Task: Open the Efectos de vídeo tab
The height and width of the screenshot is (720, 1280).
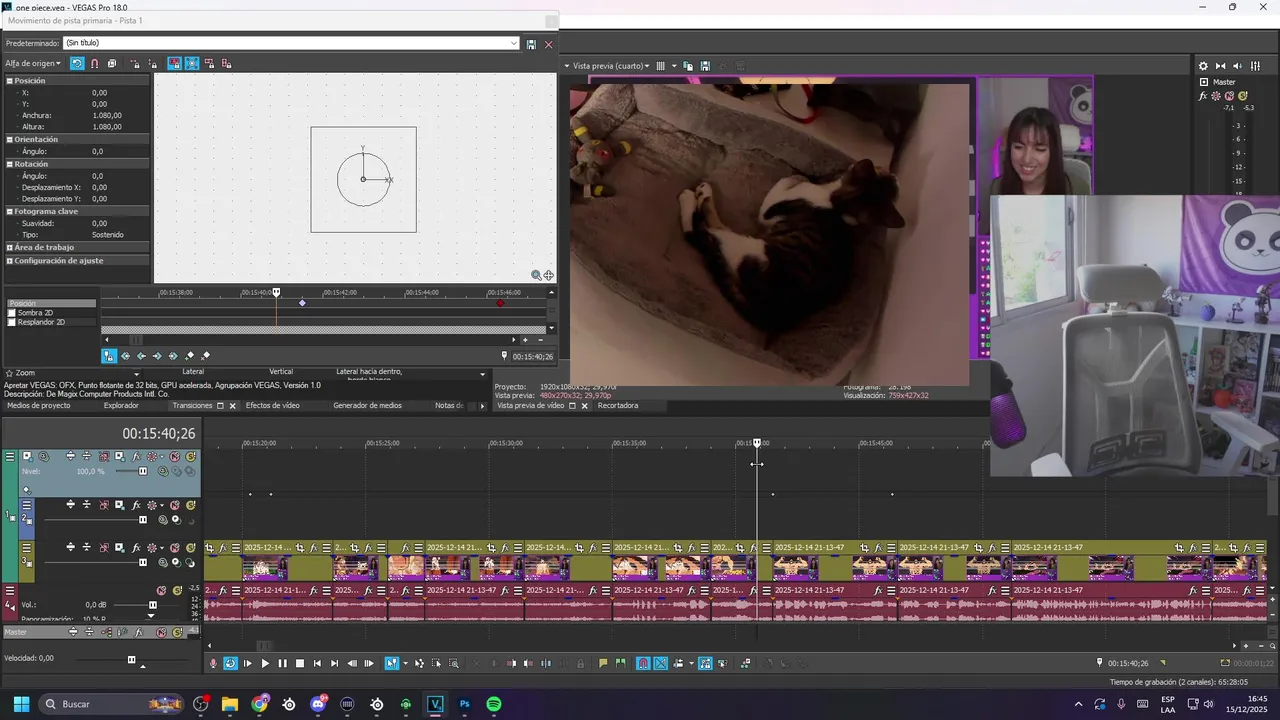Action: coord(273,406)
